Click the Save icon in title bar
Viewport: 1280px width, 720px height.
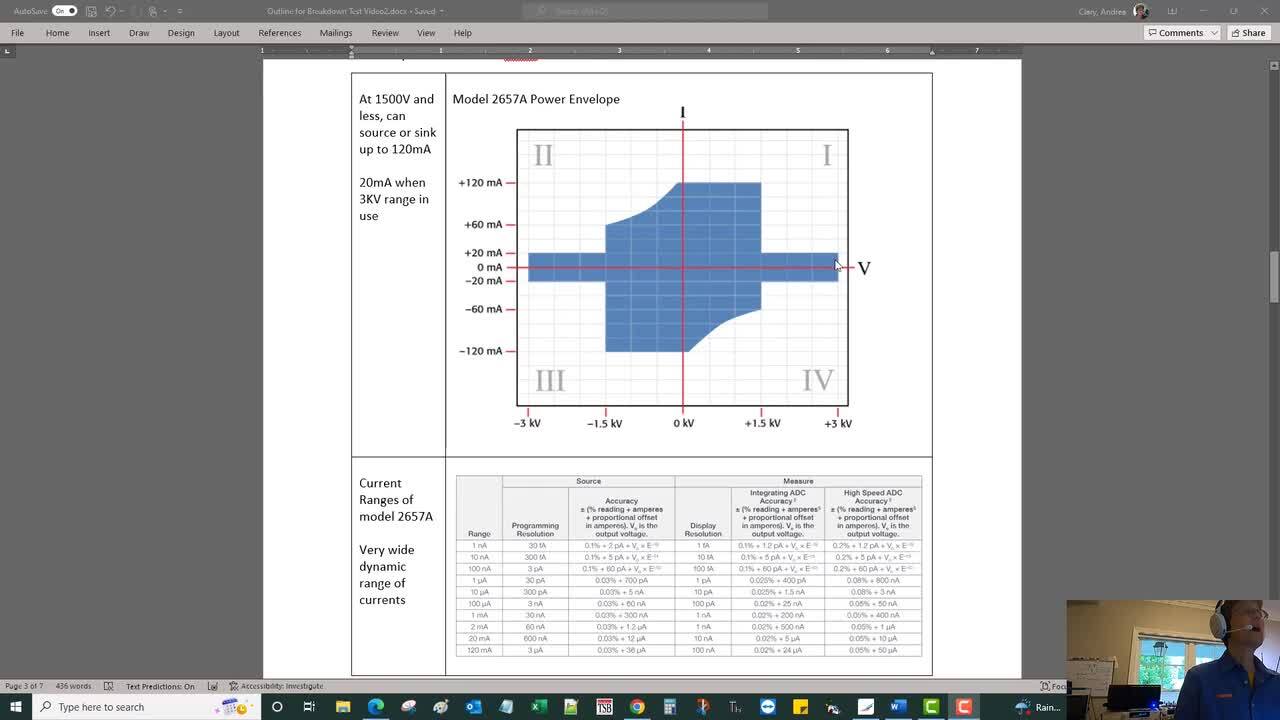(91, 11)
